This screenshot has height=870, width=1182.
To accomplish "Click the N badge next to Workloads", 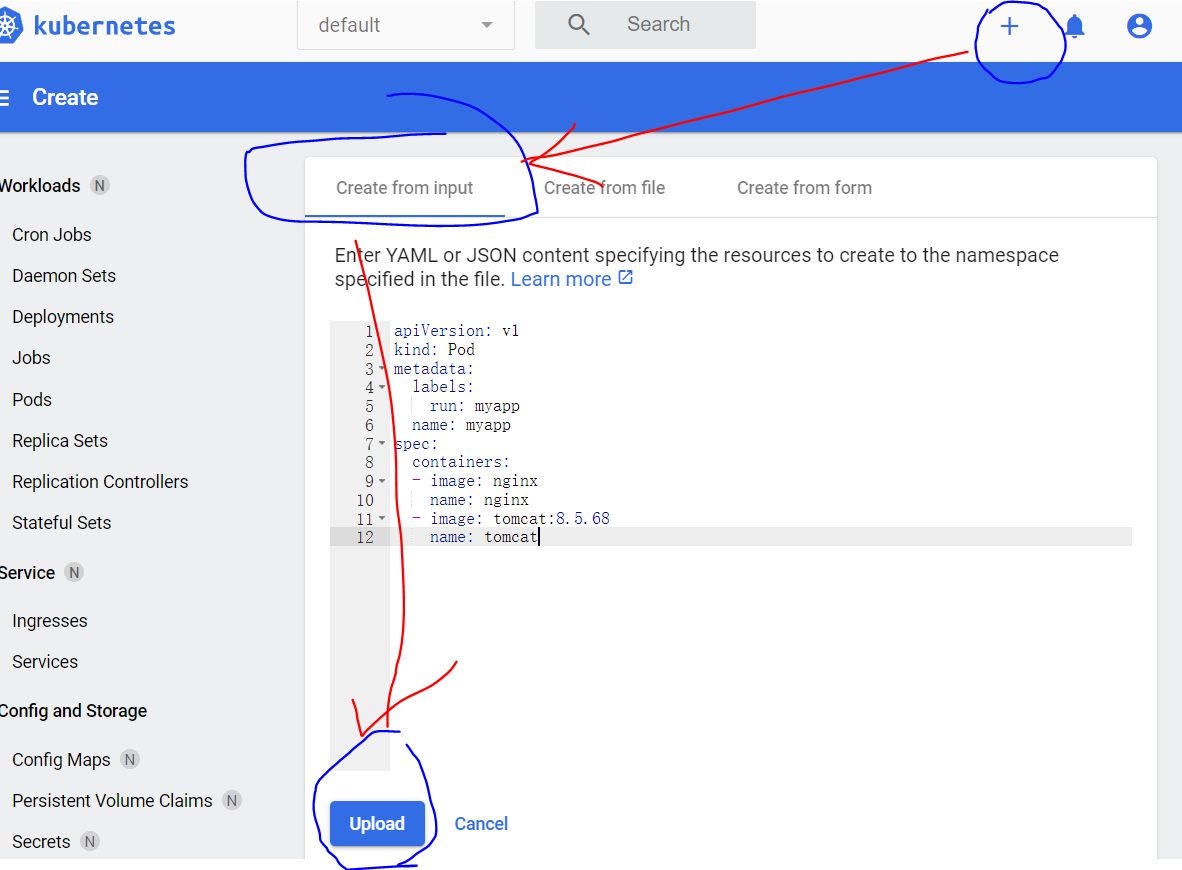I will coord(100,185).
